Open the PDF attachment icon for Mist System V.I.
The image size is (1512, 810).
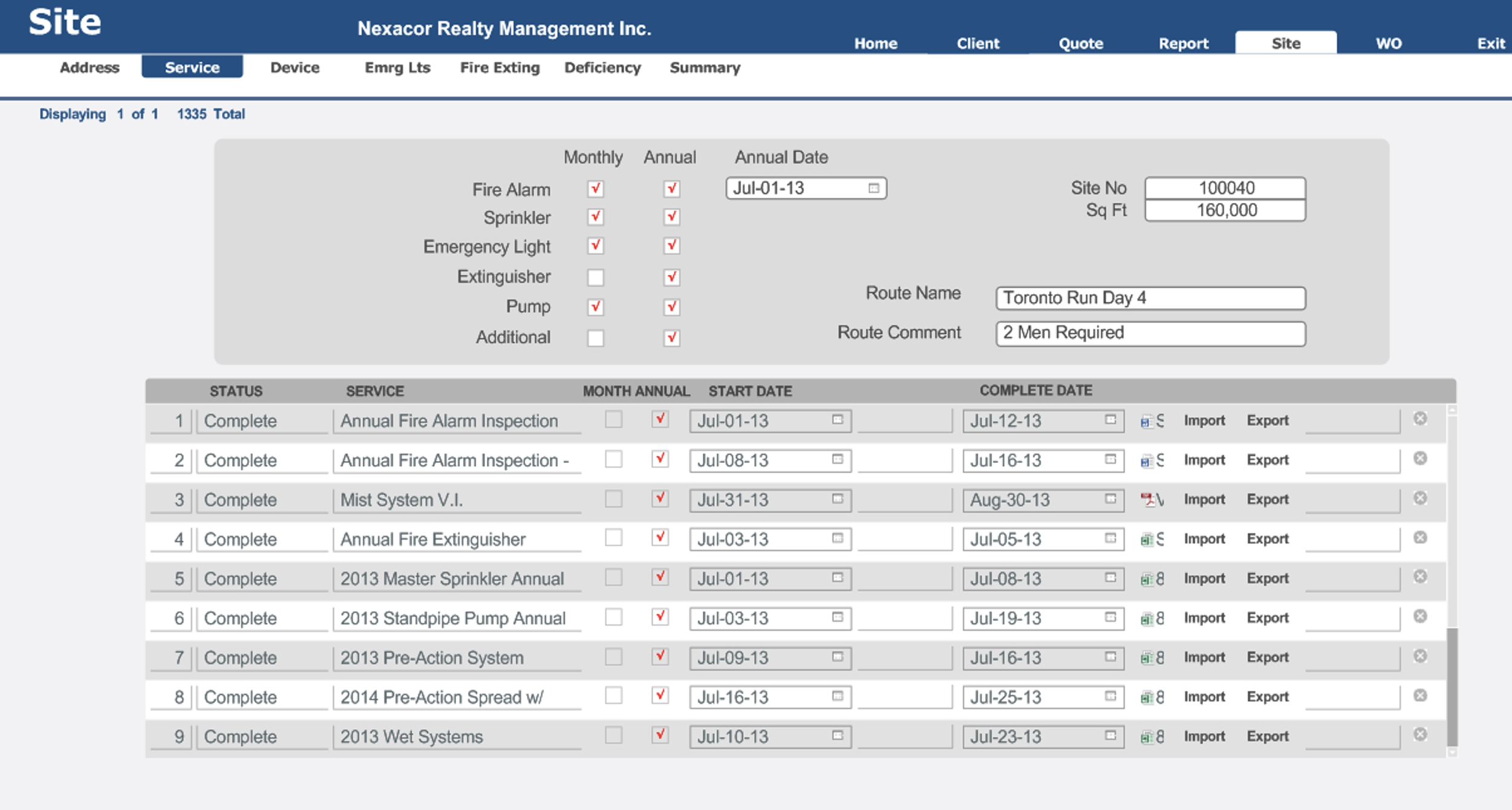(1147, 499)
